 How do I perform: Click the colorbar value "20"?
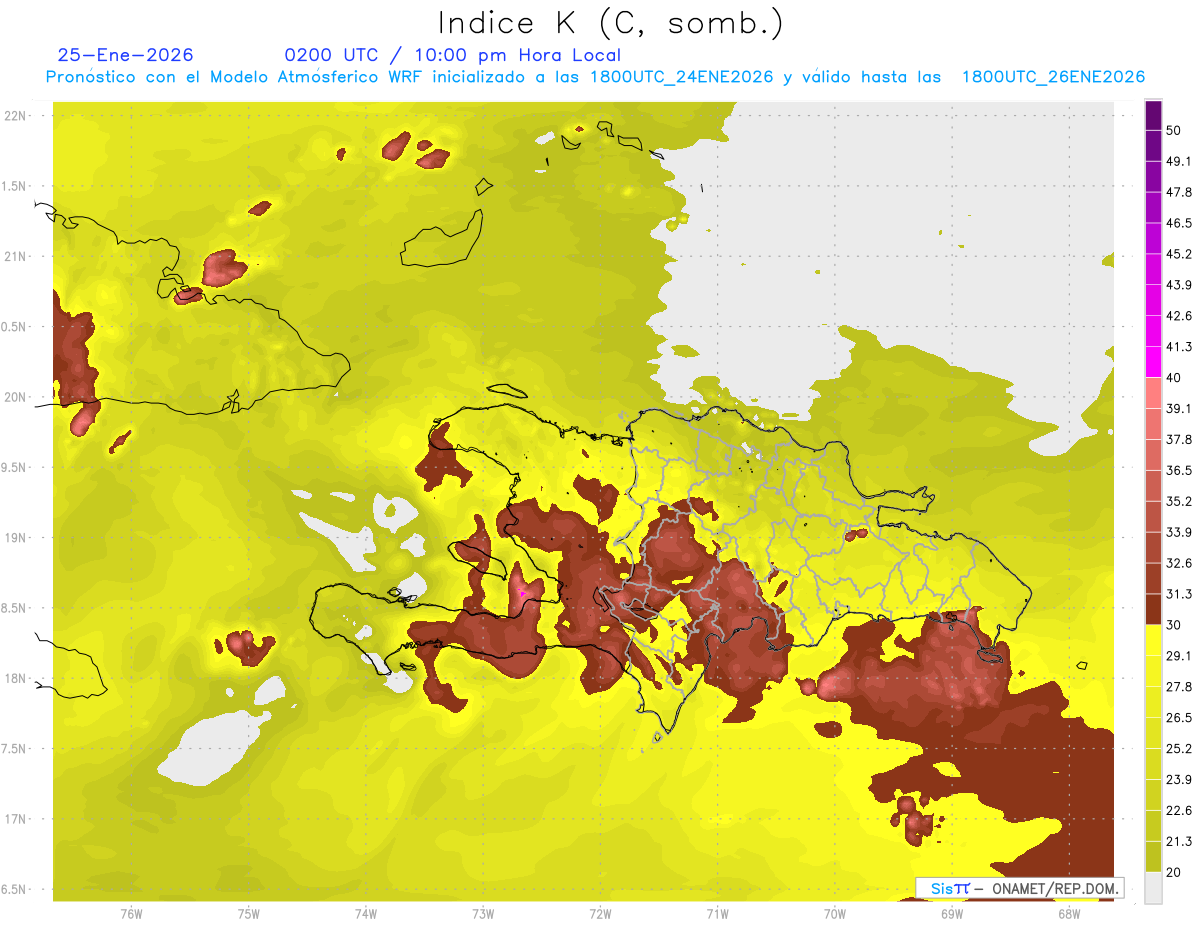(x=1175, y=871)
